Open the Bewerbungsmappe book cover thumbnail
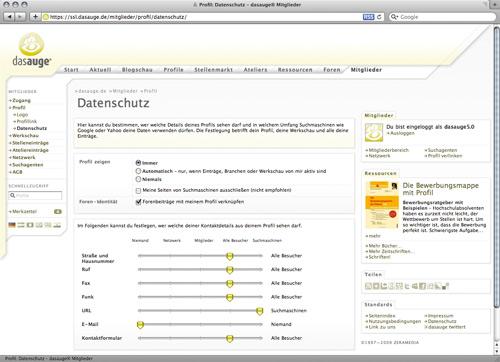The image size is (500, 362). 382,205
